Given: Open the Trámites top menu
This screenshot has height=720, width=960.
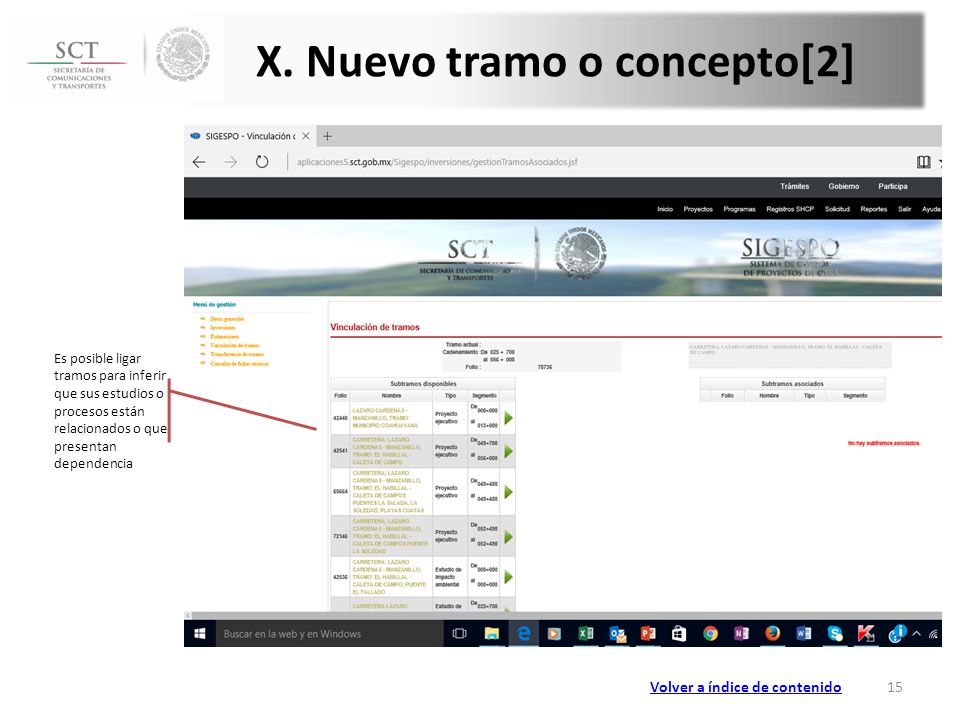Looking at the screenshot, I should (794, 186).
